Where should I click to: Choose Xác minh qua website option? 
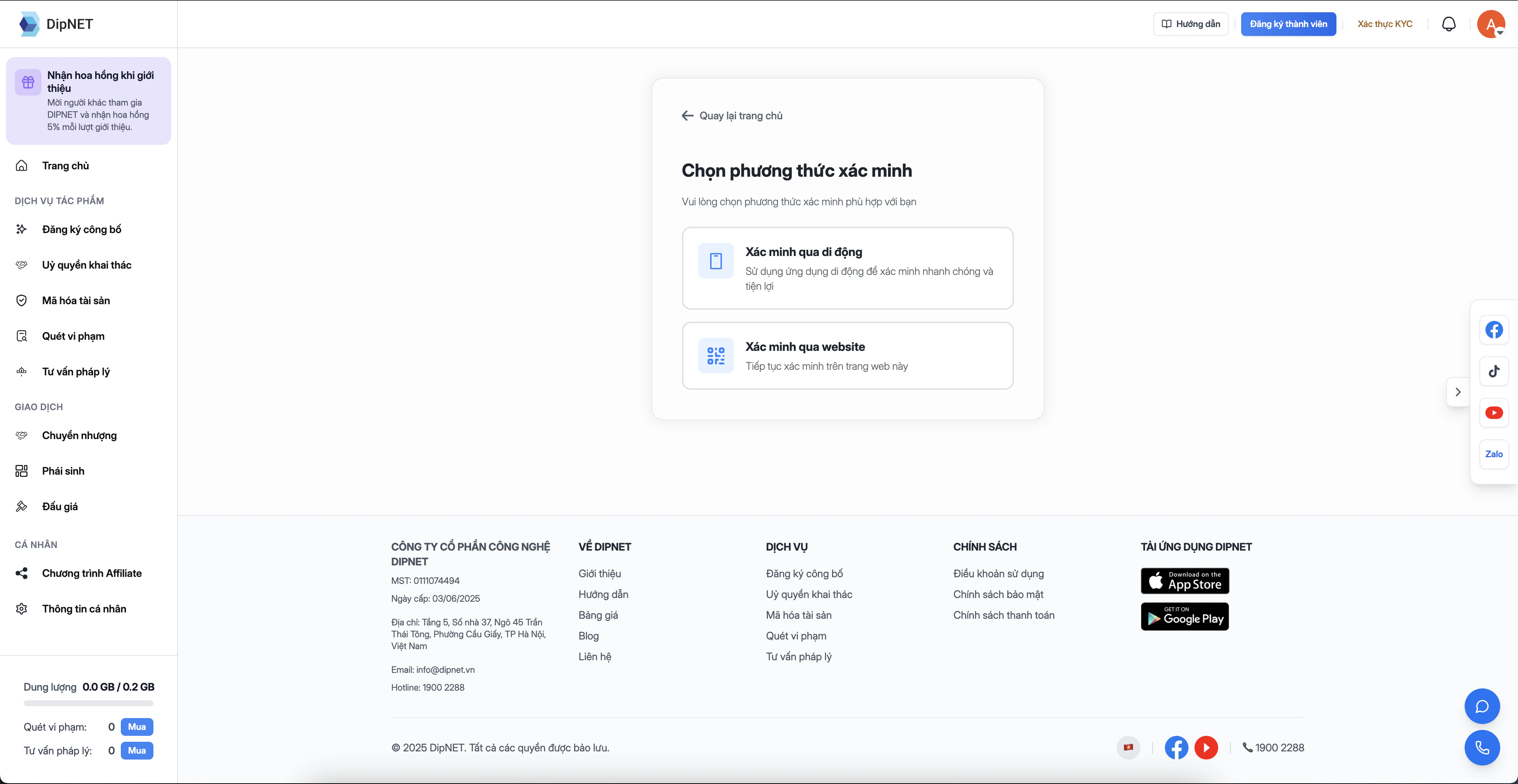[x=848, y=356]
